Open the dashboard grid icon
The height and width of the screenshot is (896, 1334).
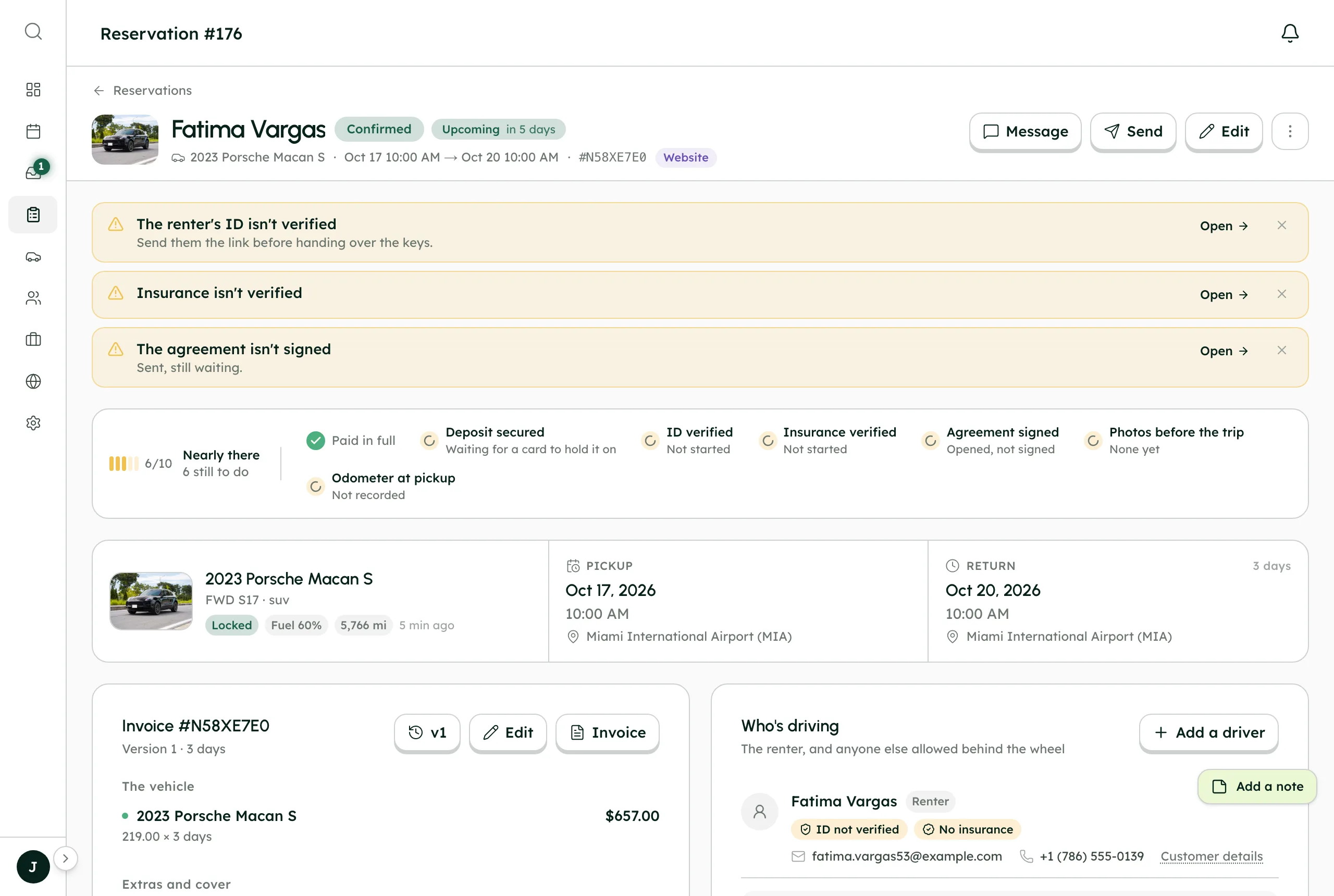pos(33,90)
